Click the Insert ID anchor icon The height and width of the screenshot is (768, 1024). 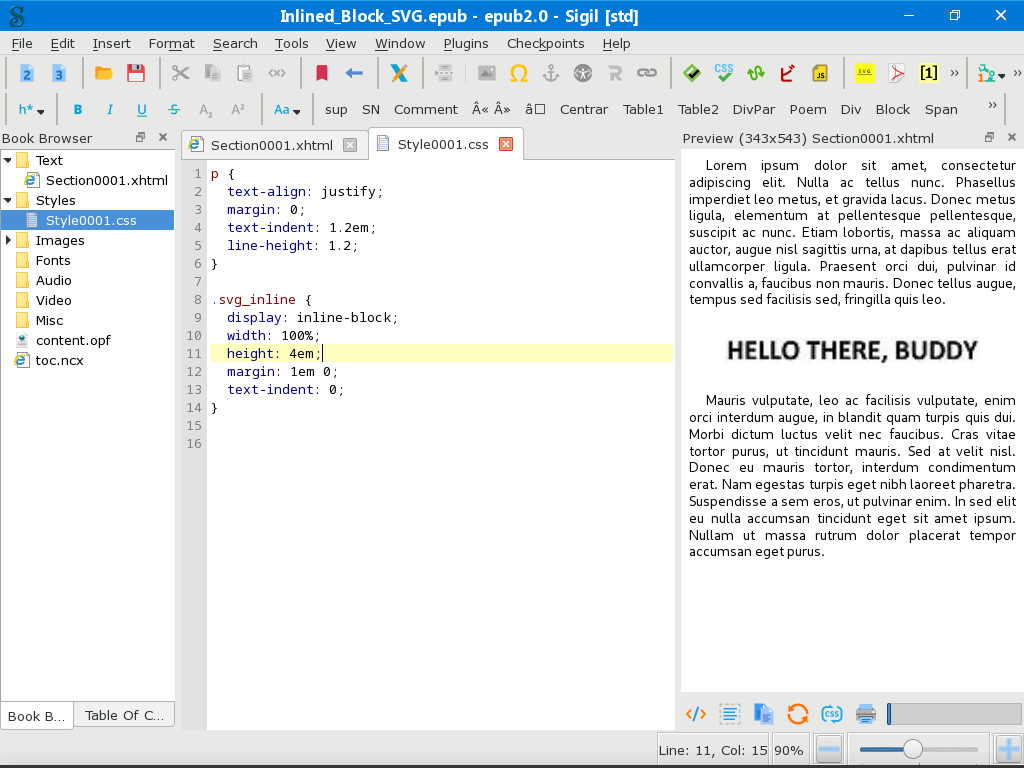pos(550,73)
